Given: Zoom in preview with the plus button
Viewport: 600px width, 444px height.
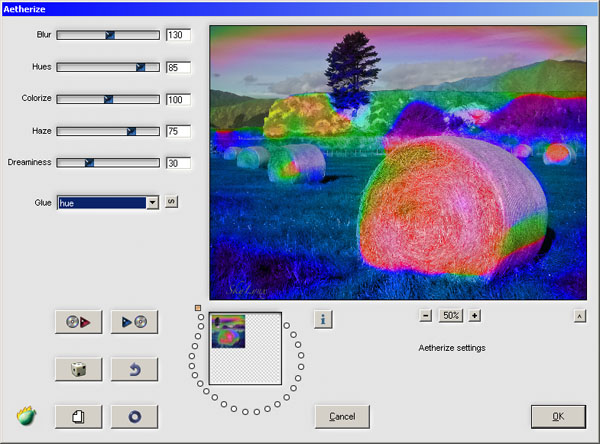Looking at the screenshot, I should pyautogui.click(x=474, y=315).
